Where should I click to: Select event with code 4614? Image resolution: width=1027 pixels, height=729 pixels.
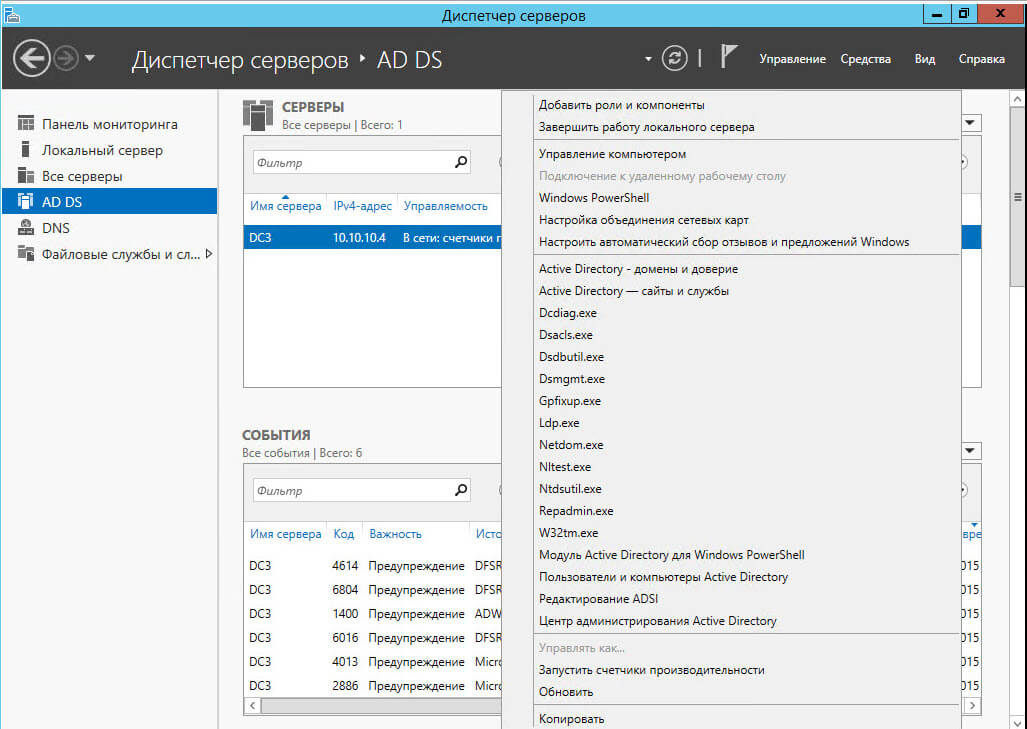click(x=373, y=566)
